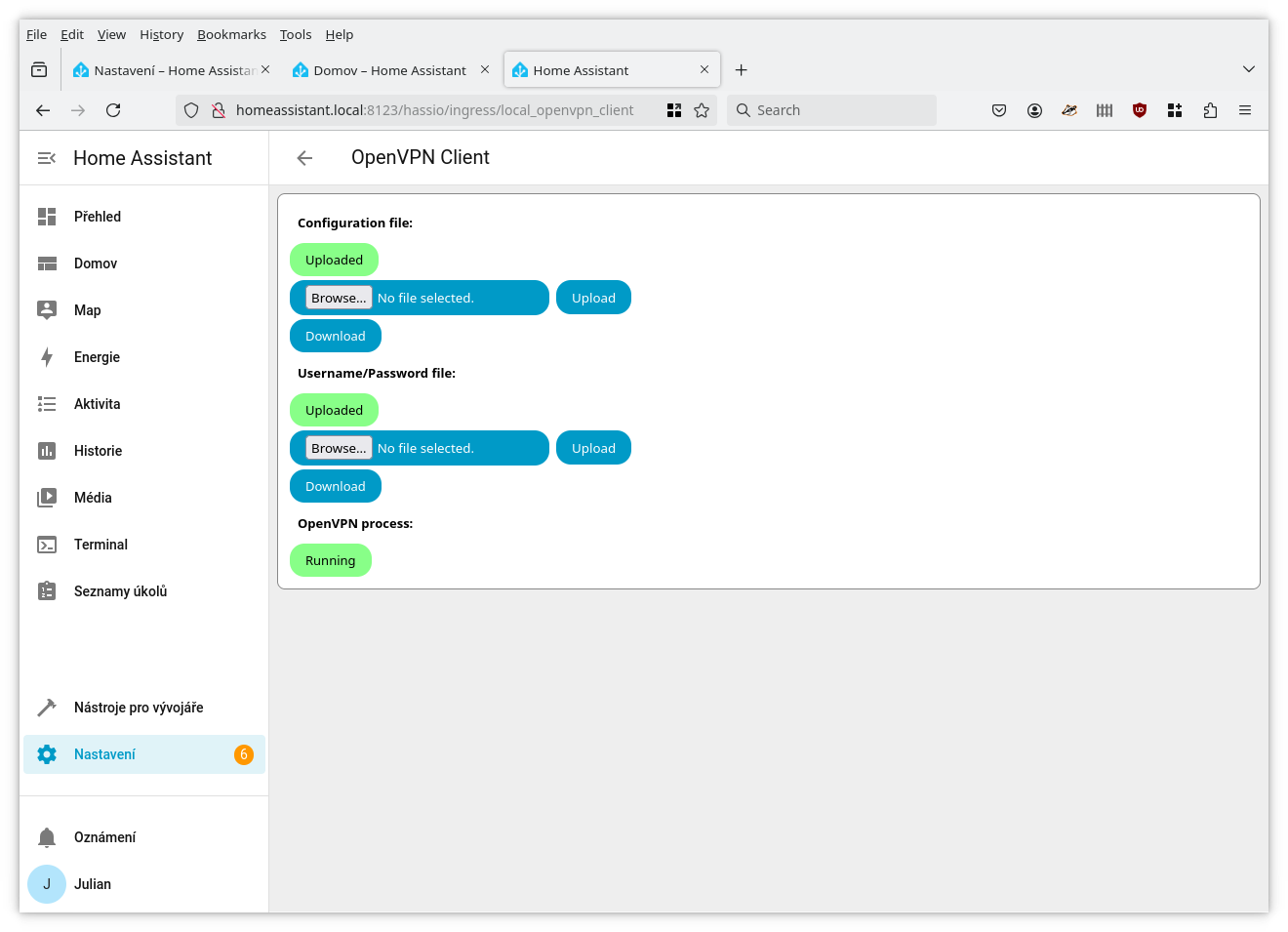
Task: Open the Energie lightning icon
Action: [x=47, y=357]
